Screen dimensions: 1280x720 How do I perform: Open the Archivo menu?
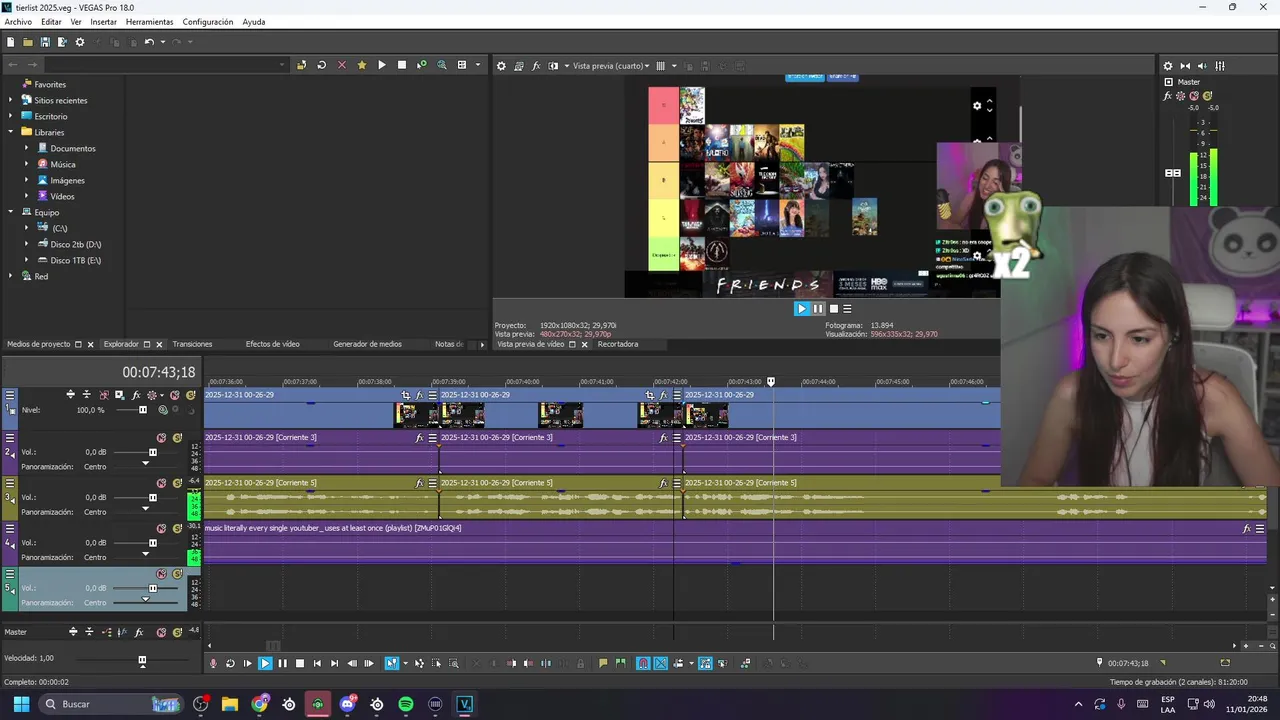click(x=18, y=22)
